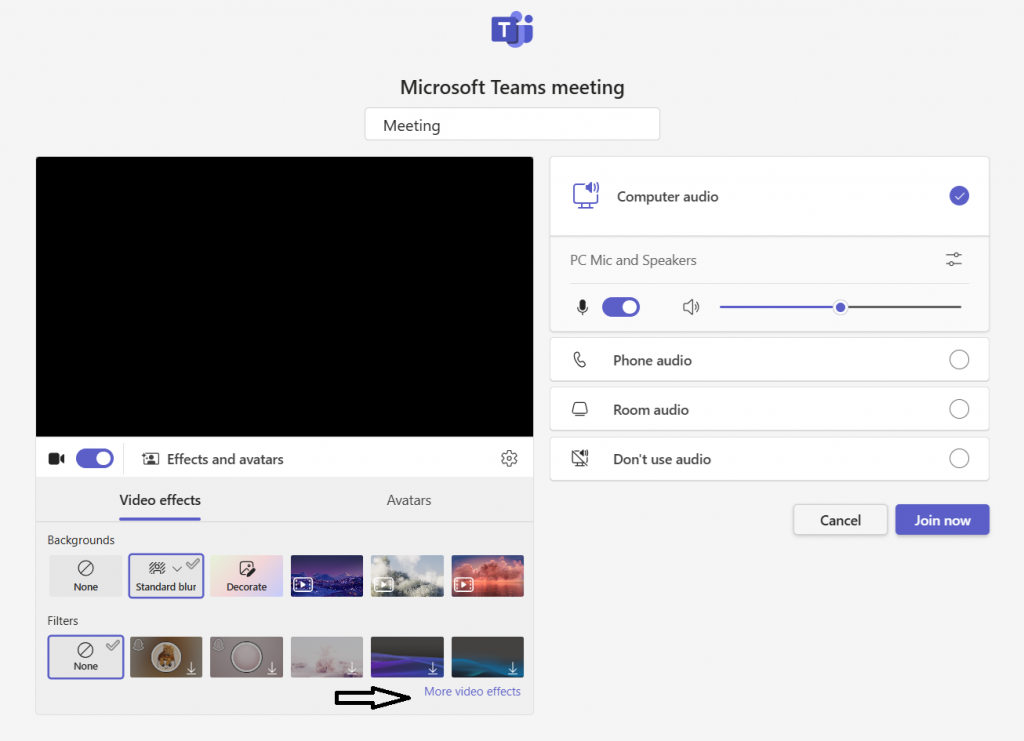
Task: Open audio settings sliders icon
Action: click(x=954, y=260)
